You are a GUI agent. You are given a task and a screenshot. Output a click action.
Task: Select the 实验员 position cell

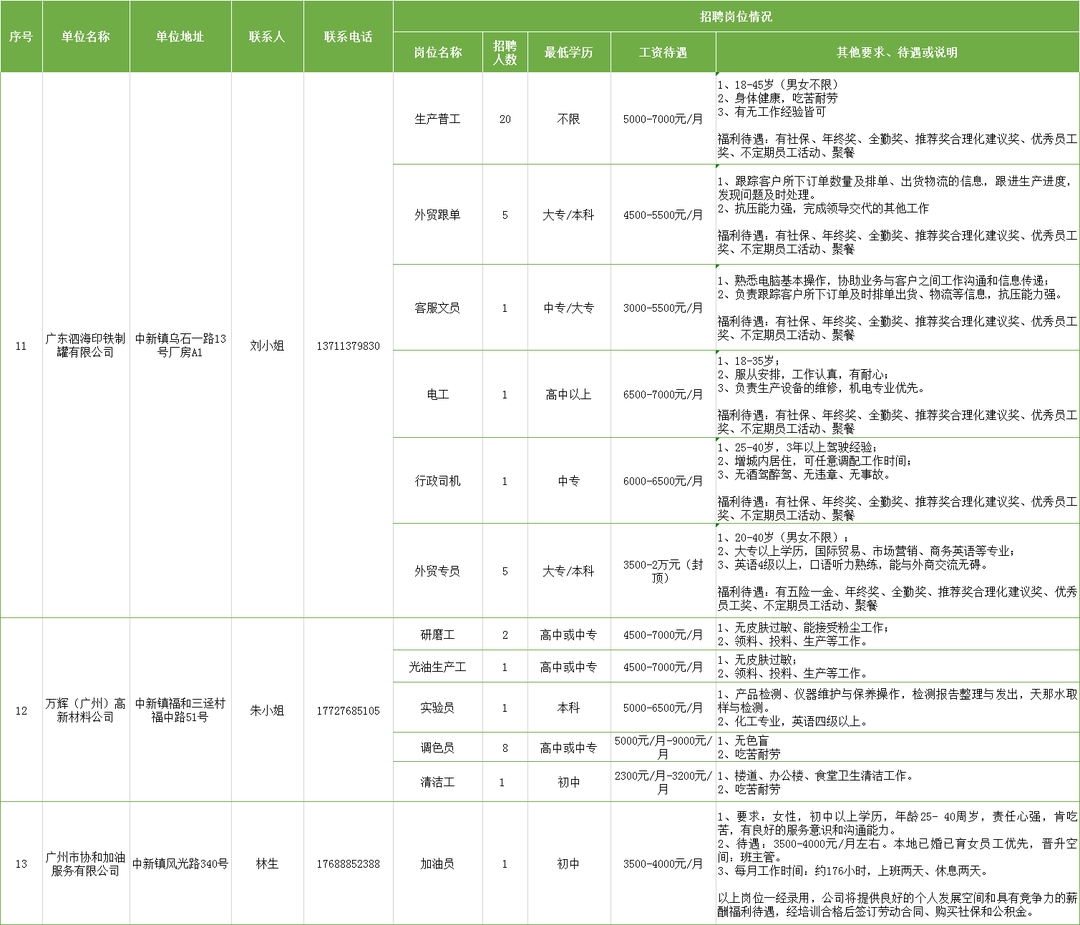click(437, 708)
